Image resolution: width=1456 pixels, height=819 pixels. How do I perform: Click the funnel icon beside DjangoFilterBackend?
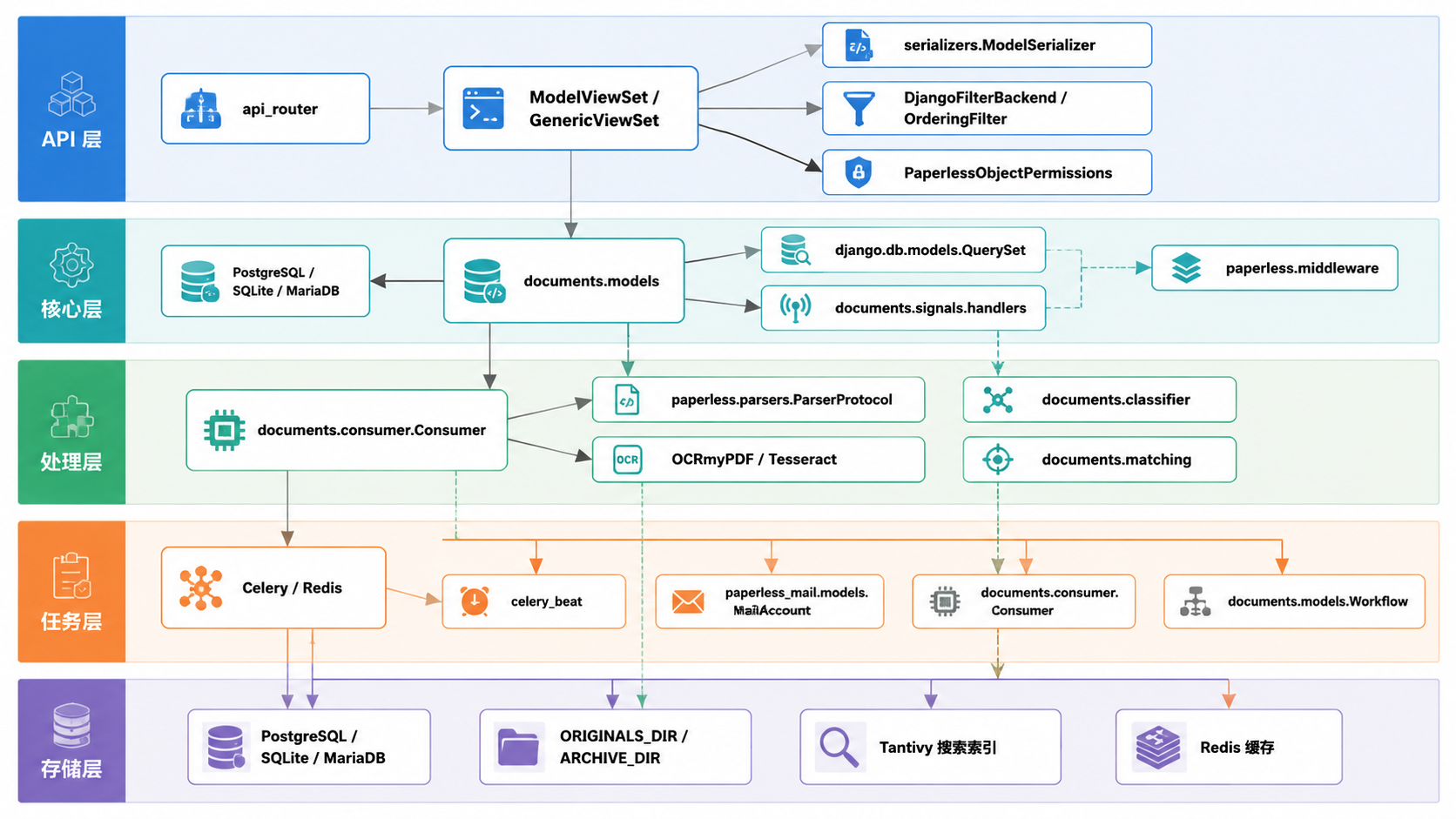pos(859,109)
